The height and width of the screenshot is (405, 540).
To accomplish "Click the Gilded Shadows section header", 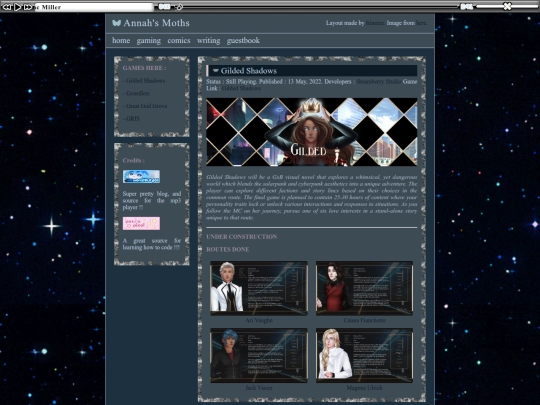I will pyautogui.click(x=311, y=71).
